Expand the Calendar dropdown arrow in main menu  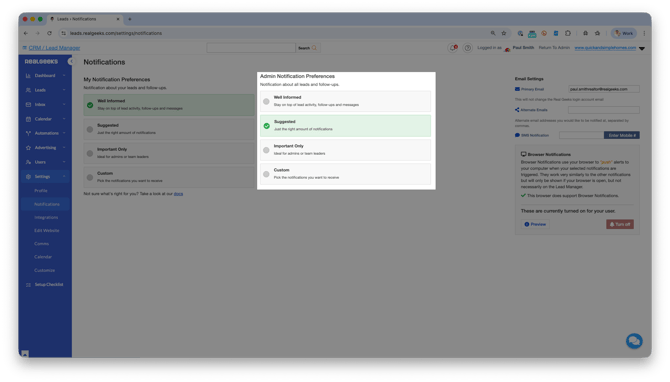64,119
